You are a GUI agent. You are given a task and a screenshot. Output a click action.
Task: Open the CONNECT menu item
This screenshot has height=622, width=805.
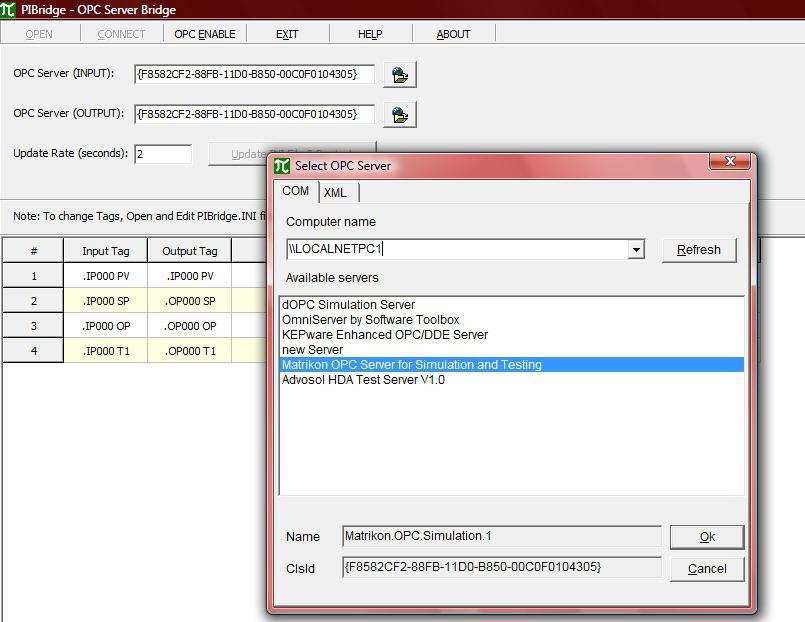point(121,34)
